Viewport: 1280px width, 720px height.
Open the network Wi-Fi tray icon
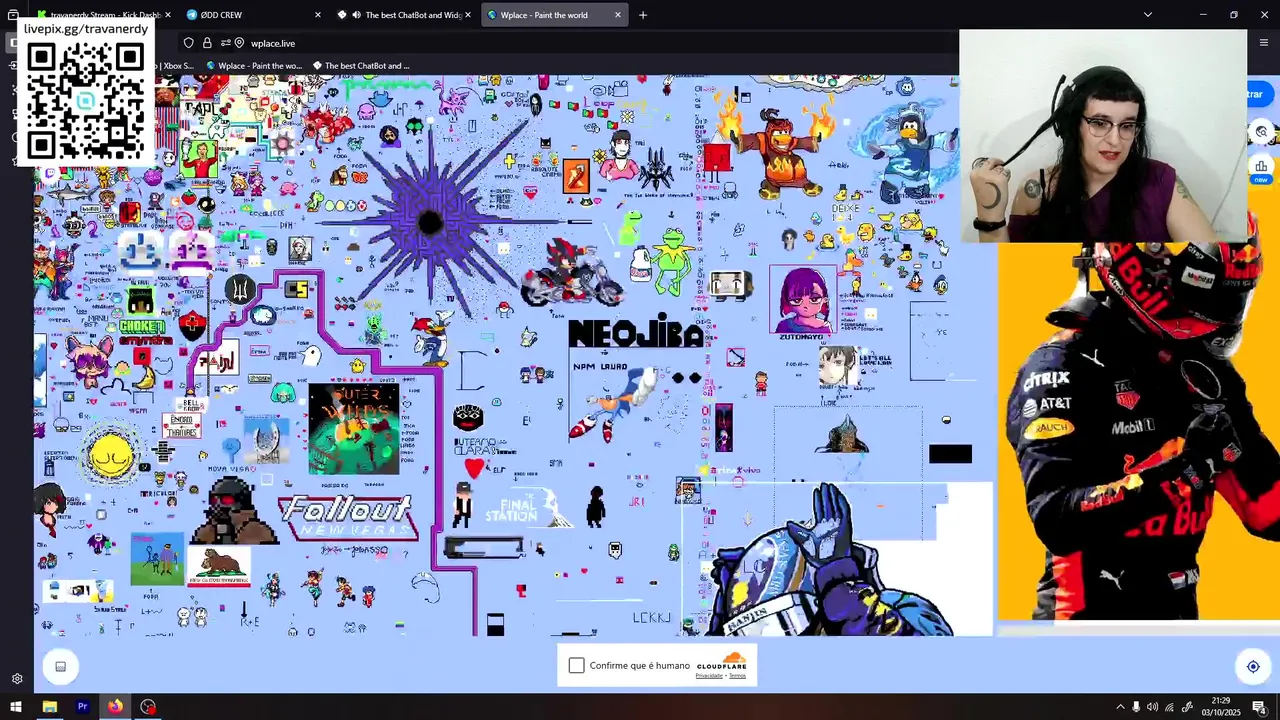click(1169, 707)
